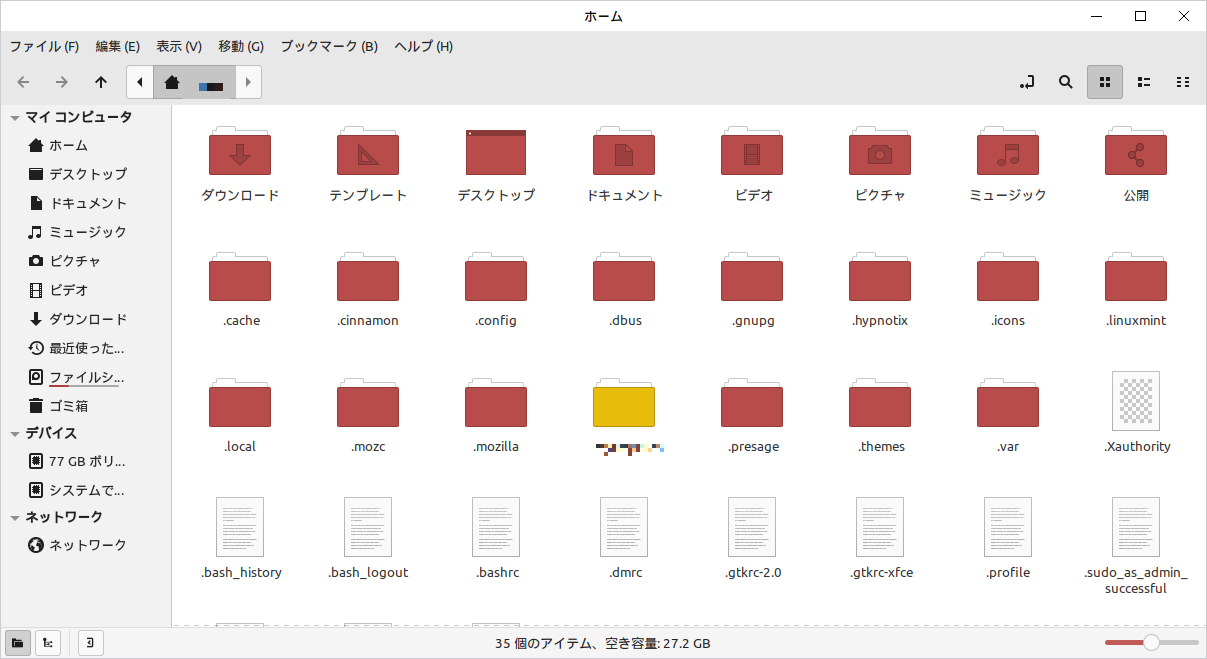Open the 編集 (E) menu

tap(118, 46)
